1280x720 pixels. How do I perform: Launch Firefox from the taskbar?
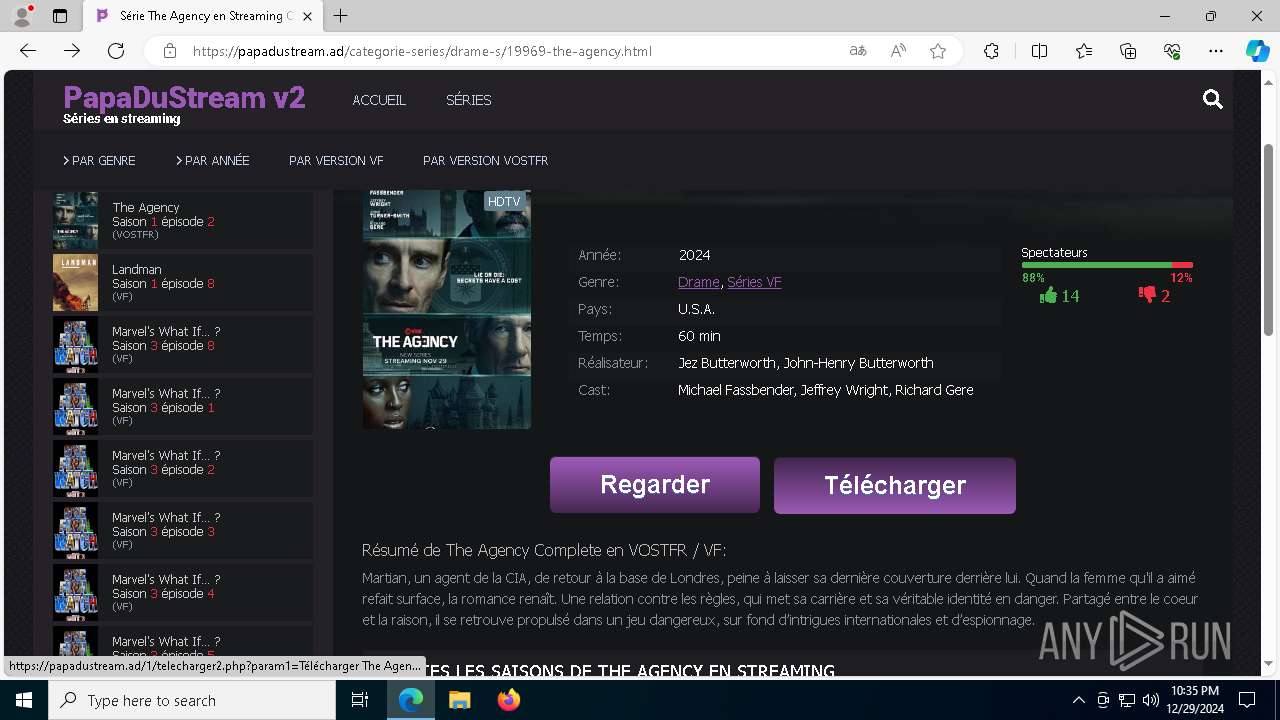coord(508,700)
